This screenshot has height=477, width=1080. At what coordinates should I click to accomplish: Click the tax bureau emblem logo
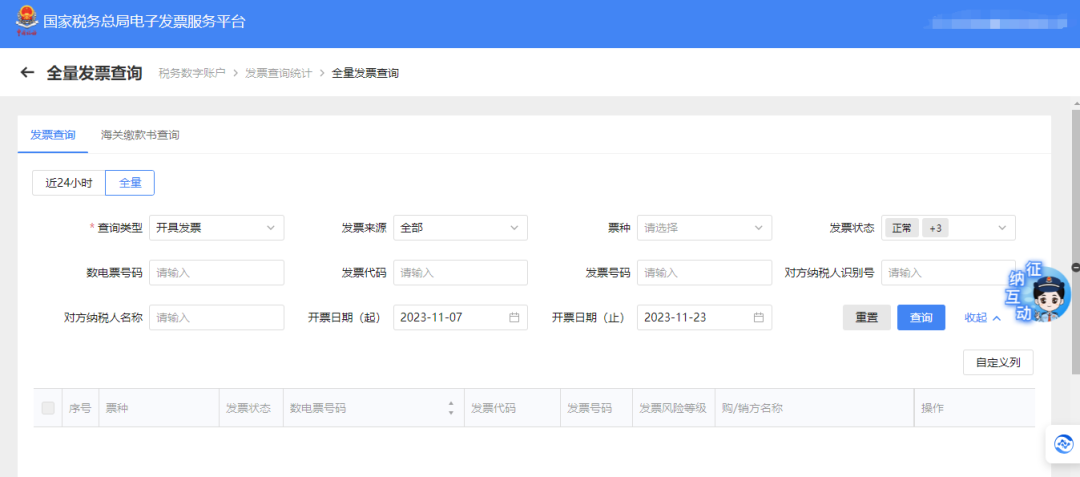(x=23, y=22)
